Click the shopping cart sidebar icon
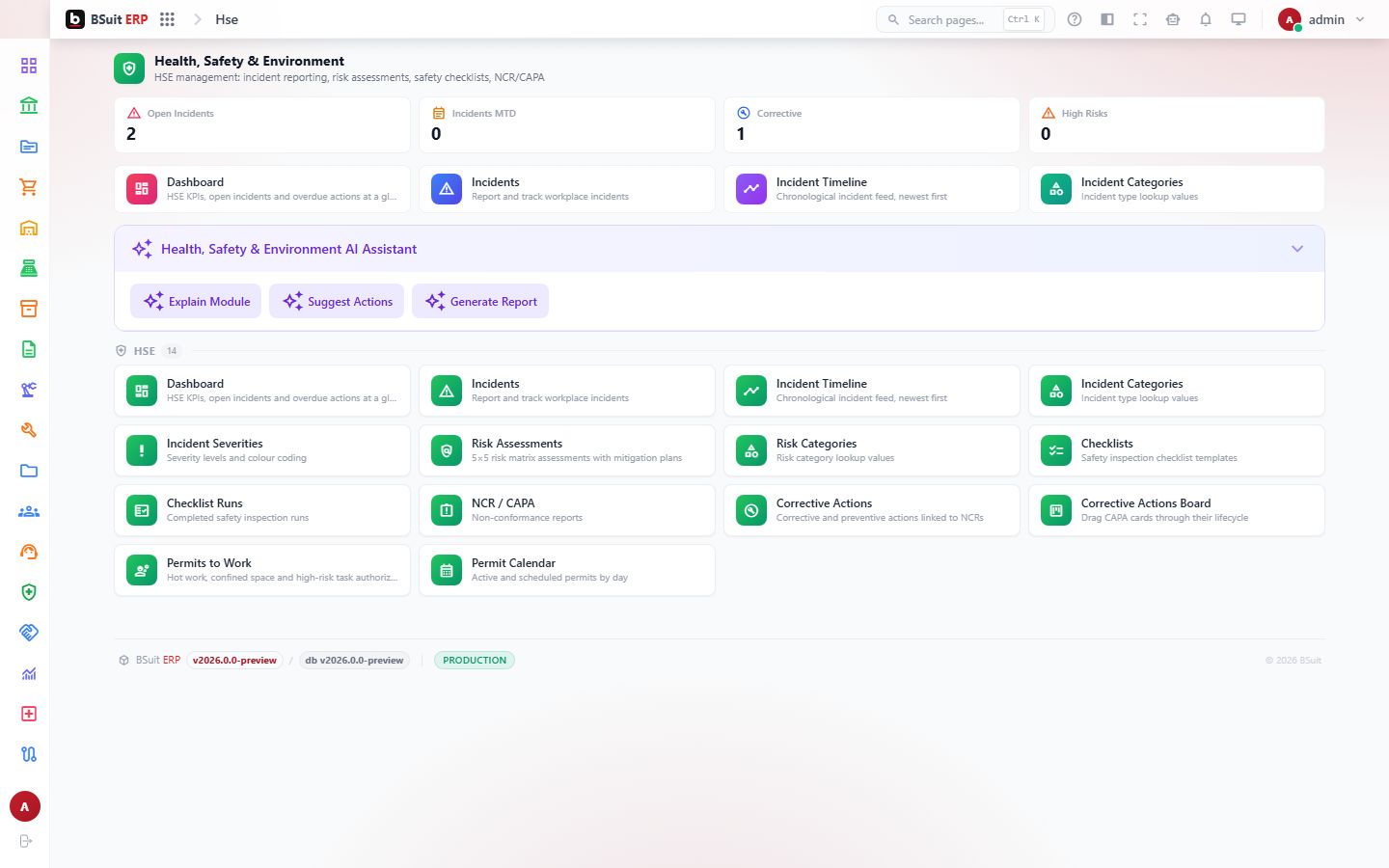1389x868 pixels. coord(29,187)
